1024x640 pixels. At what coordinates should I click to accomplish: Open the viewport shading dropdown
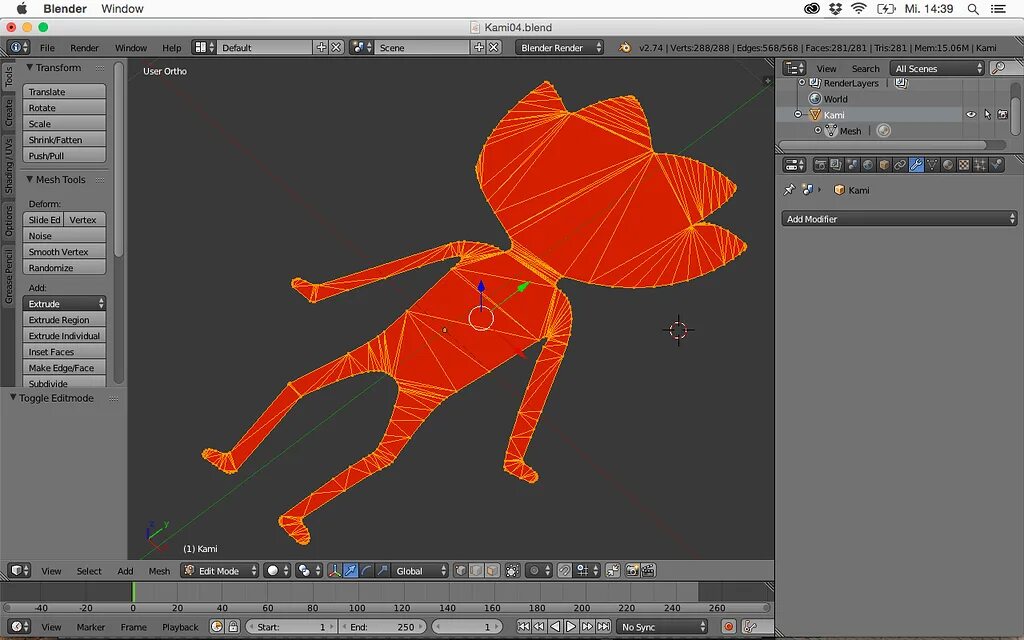click(x=276, y=571)
